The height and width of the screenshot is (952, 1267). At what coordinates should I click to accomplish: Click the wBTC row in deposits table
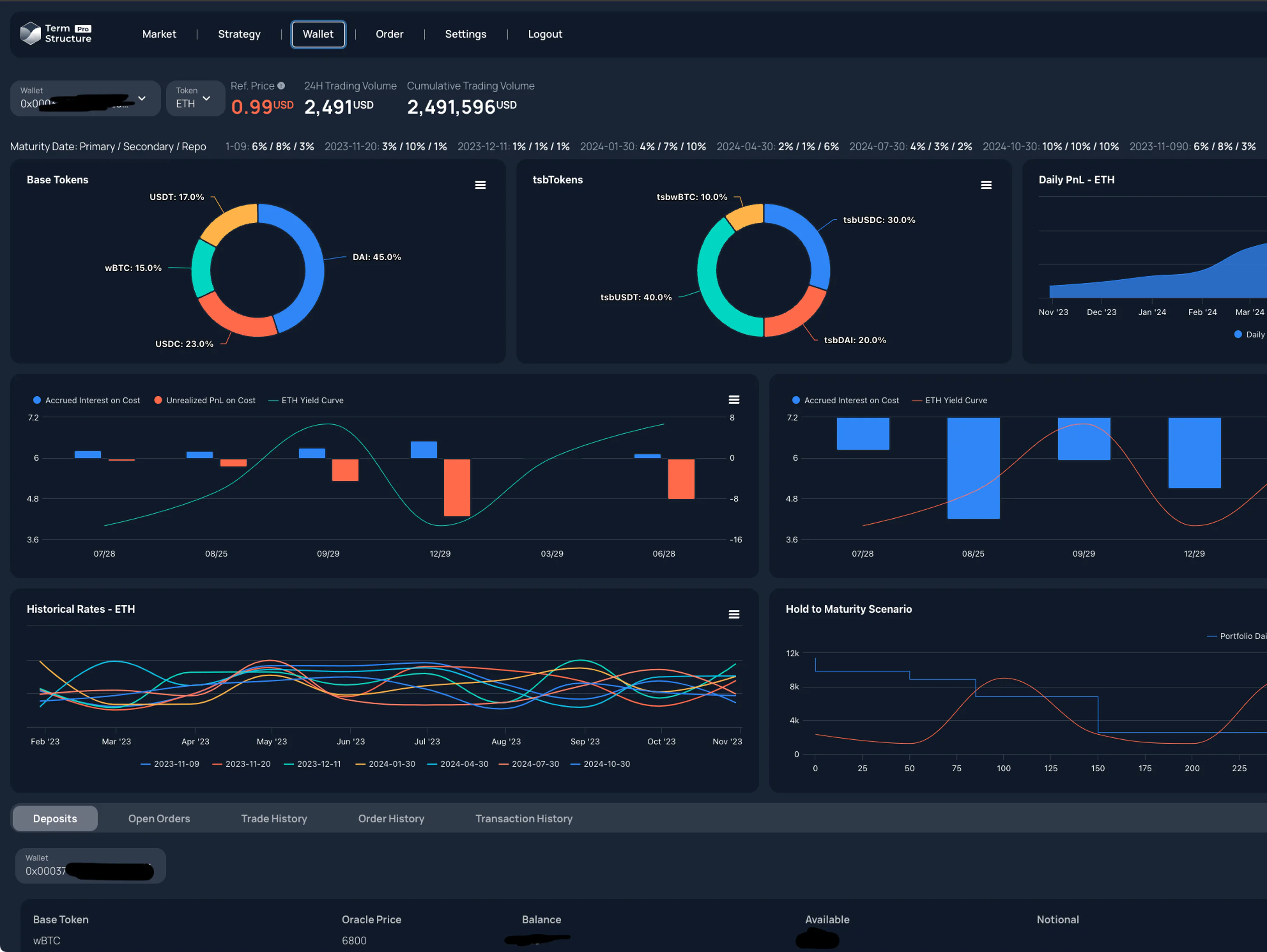point(644,941)
